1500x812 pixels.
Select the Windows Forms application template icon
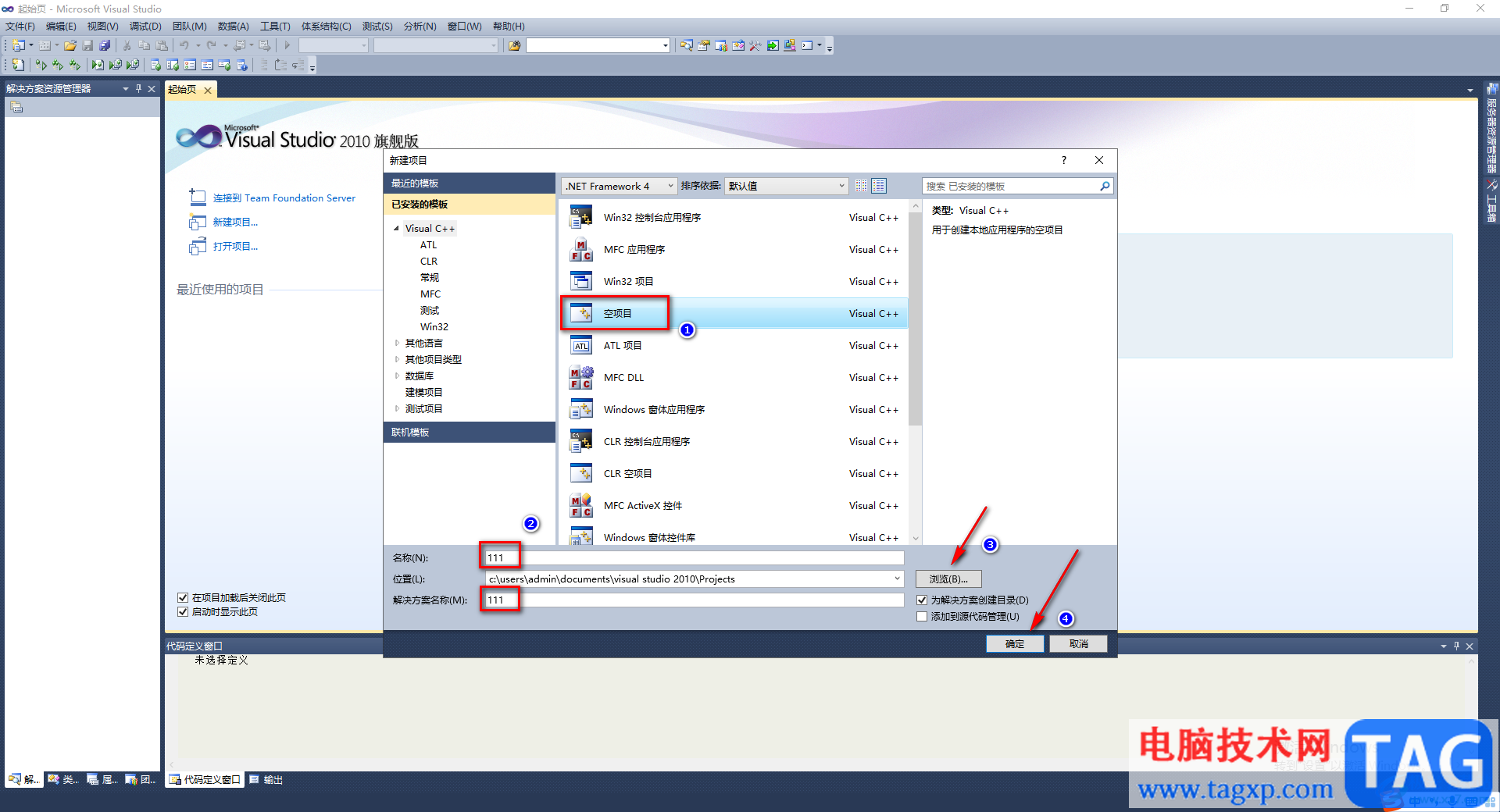(x=580, y=409)
